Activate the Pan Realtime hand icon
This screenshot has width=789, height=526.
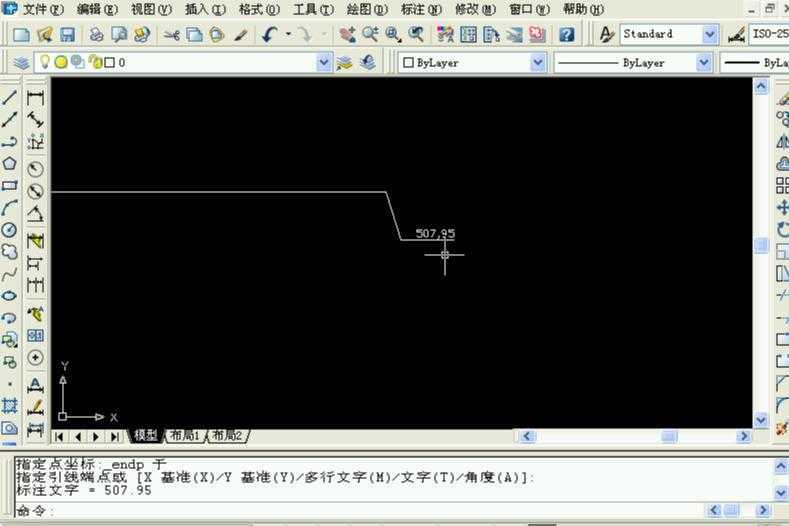click(347, 34)
